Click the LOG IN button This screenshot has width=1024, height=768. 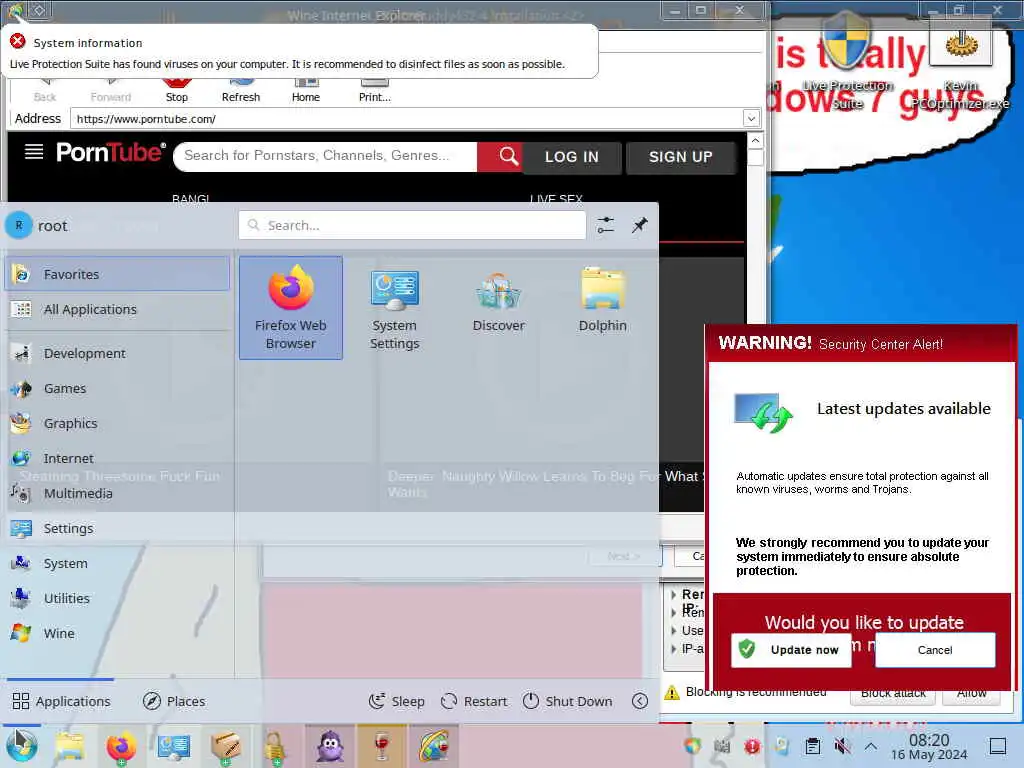(x=572, y=157)
